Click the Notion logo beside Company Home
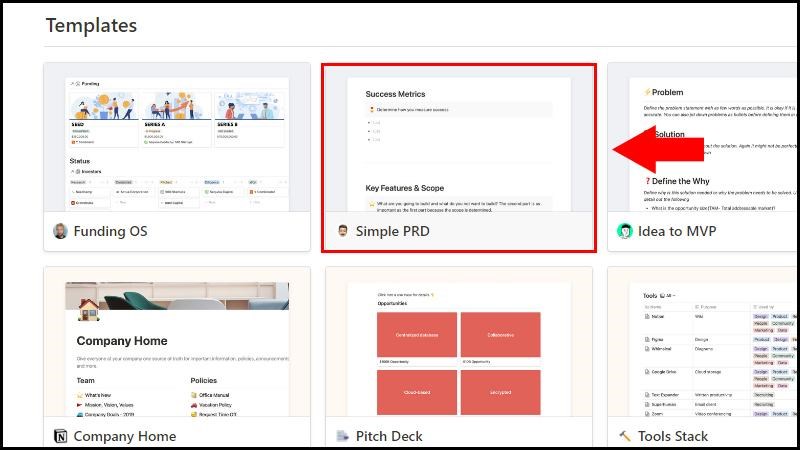 tap(60, 436)
